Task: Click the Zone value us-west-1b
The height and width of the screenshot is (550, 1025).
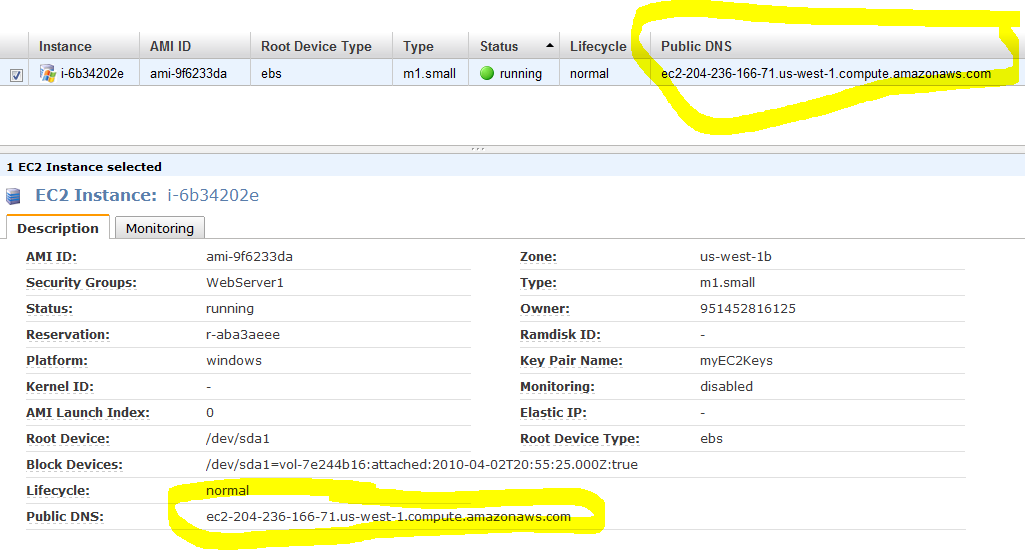Action: click(x=735, y=256)
